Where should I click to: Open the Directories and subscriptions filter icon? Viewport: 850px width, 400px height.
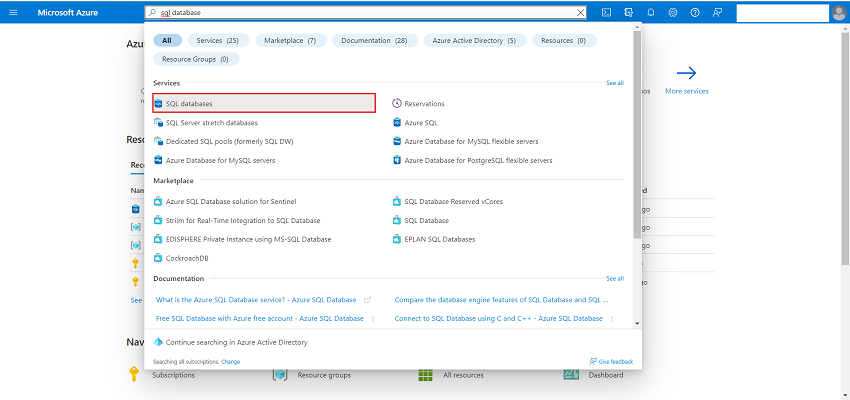pyautogui.click(x=629, y=12)
